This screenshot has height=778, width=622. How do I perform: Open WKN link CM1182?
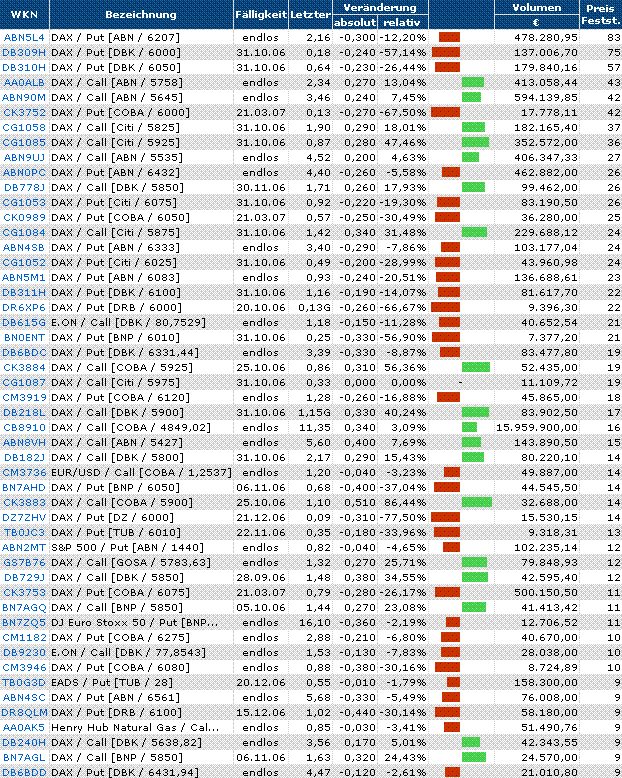pyautogui.click(x=24, y=638)
